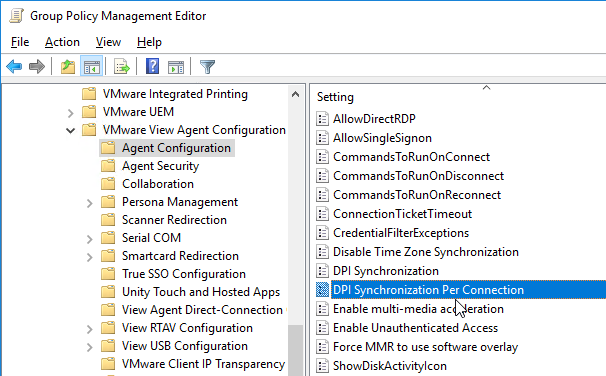Sort by the Setting column header
The image size is (606, 376).
pyautogui.click(x=335, y=97)
